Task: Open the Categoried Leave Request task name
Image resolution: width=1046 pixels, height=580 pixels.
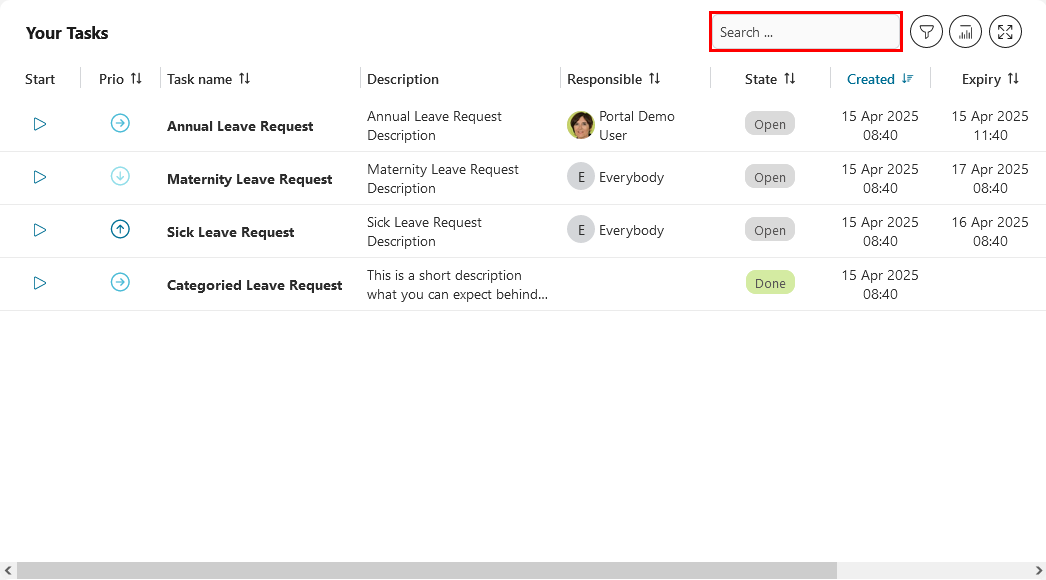Action: click(254, 285)
